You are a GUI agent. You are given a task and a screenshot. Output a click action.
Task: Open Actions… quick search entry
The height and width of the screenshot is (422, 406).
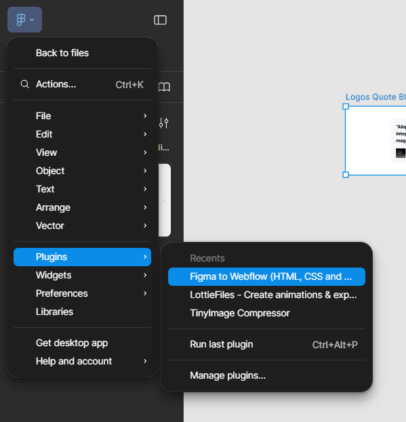(82, 84)
